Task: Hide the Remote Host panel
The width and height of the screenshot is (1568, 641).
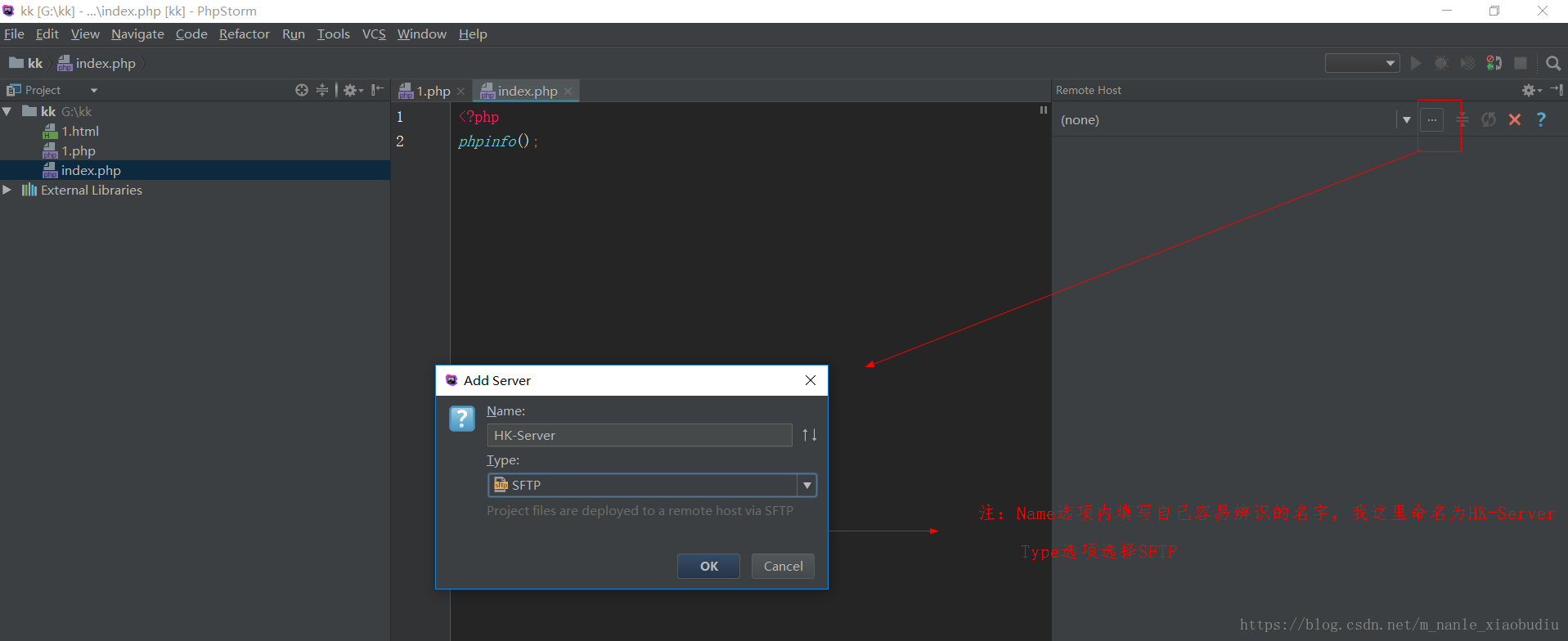Action: (x=1557, y=90)
